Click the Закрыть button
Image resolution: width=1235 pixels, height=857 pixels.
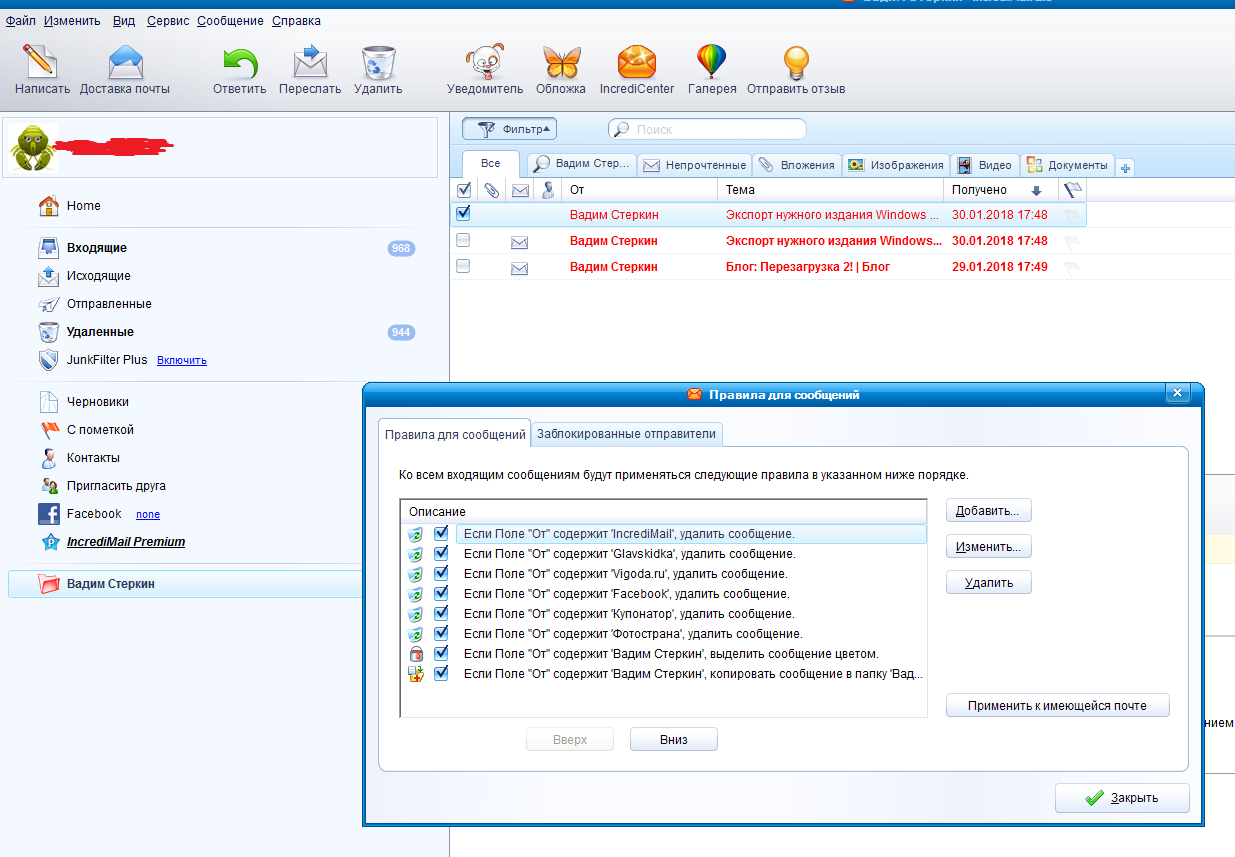[x=1122, y=798]
